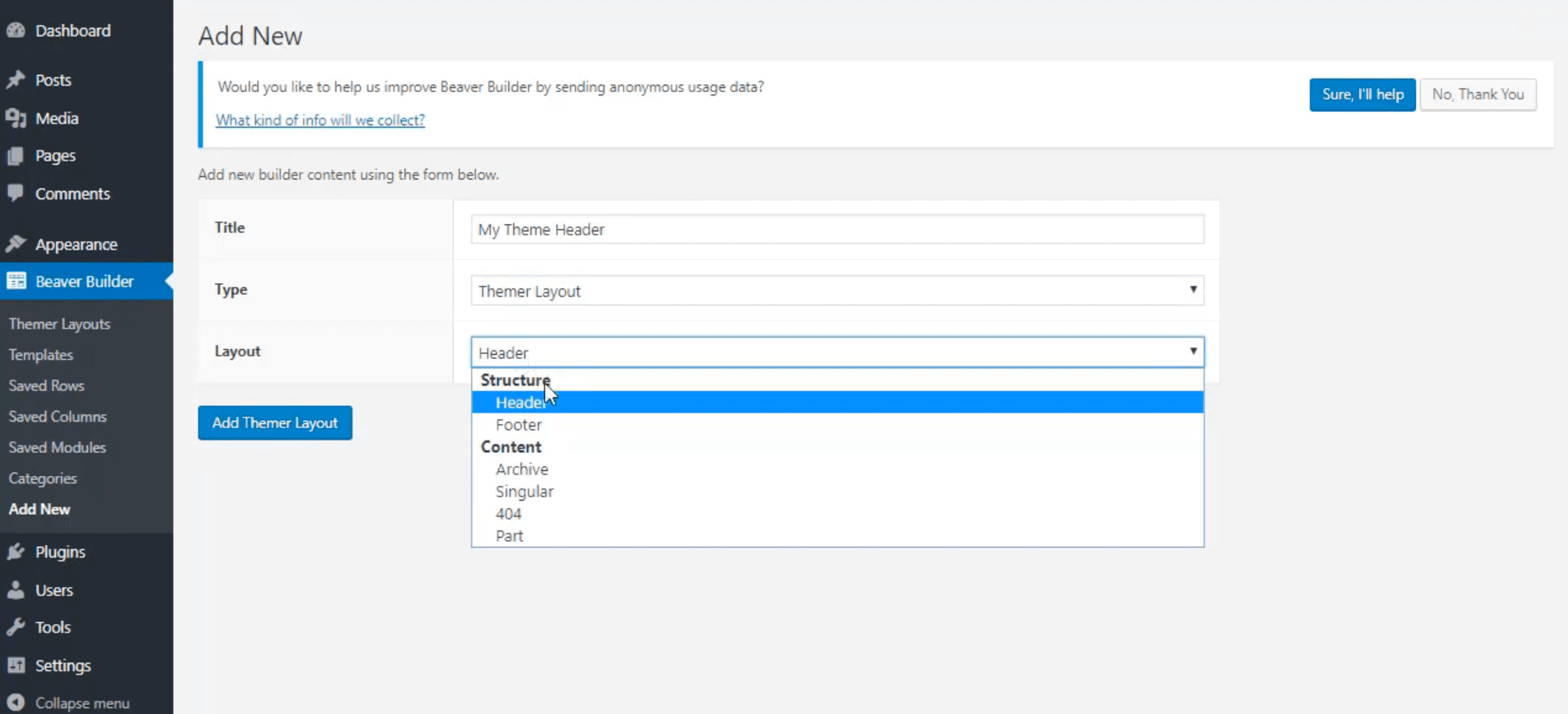Open Saved Rows submenu item
The height and width of the screenshot is (714, 1568).
click(46, 385)
